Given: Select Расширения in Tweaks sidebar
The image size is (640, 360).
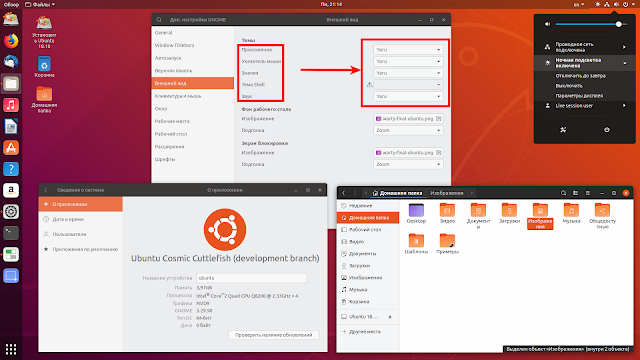Looking at the screenshot, I should 193,147.
